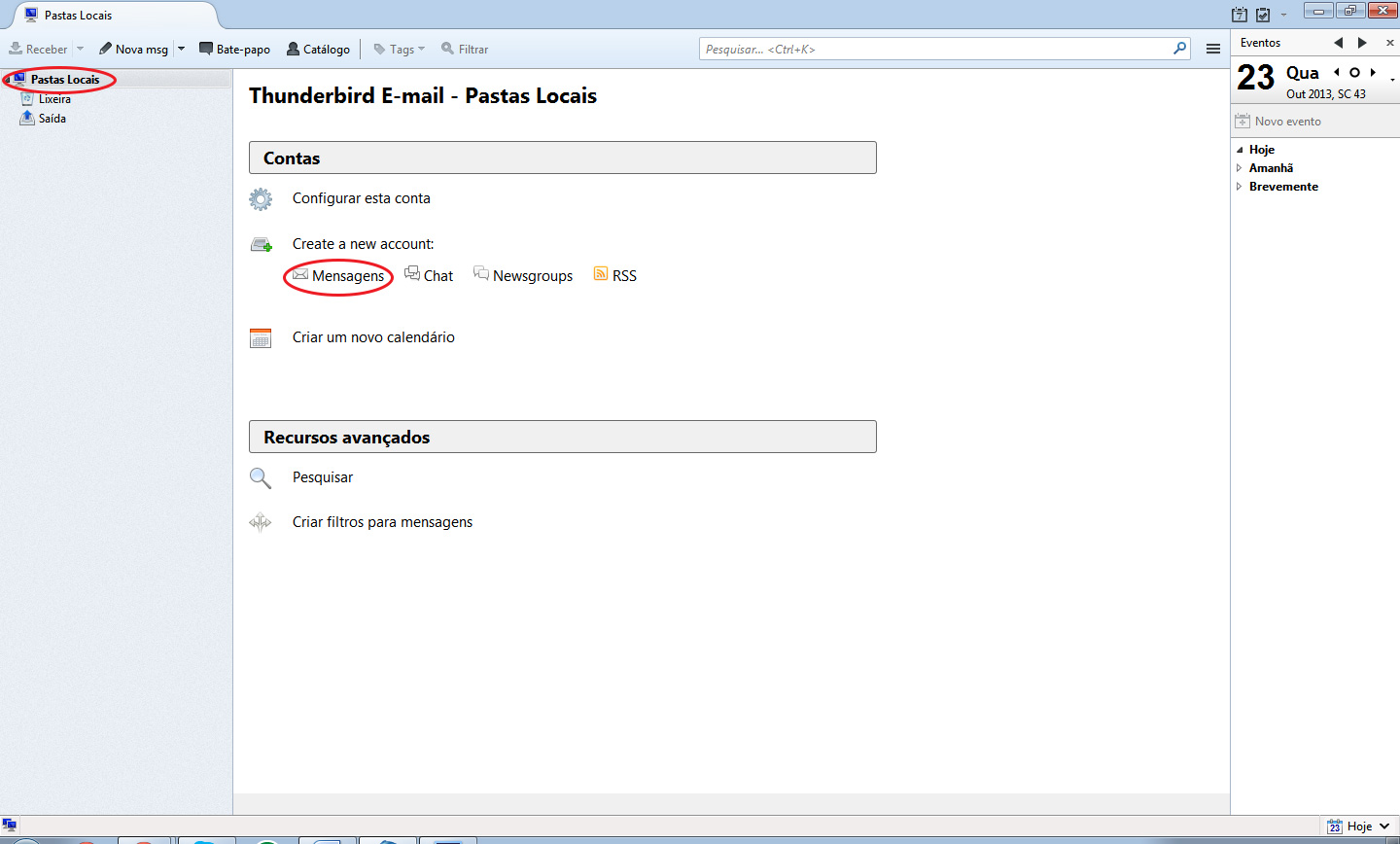Click the gear icon for Configurar esta conta
The image size is (1400, 844).
[261, 199]
